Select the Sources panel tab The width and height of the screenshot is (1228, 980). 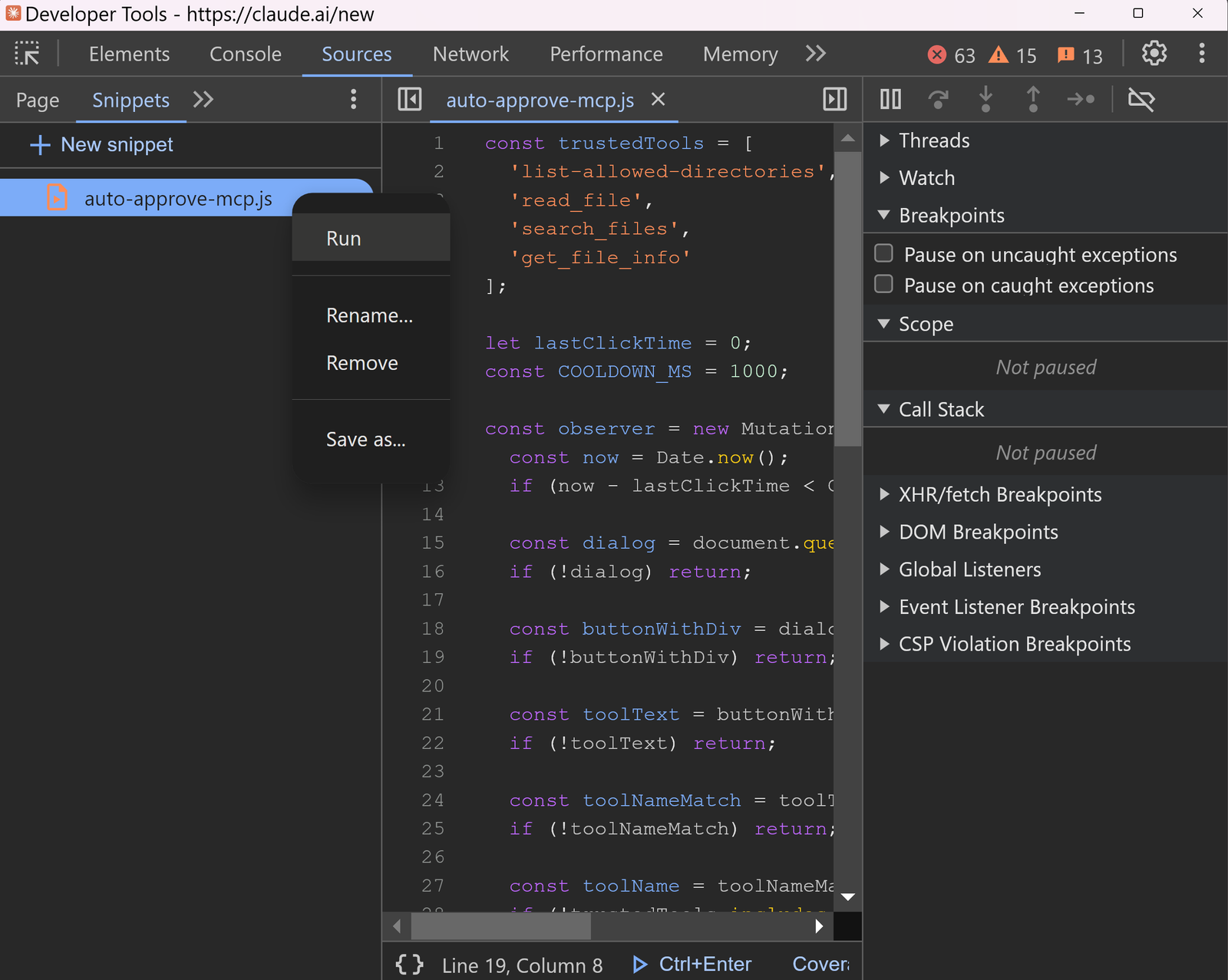[x=357, y=54]
